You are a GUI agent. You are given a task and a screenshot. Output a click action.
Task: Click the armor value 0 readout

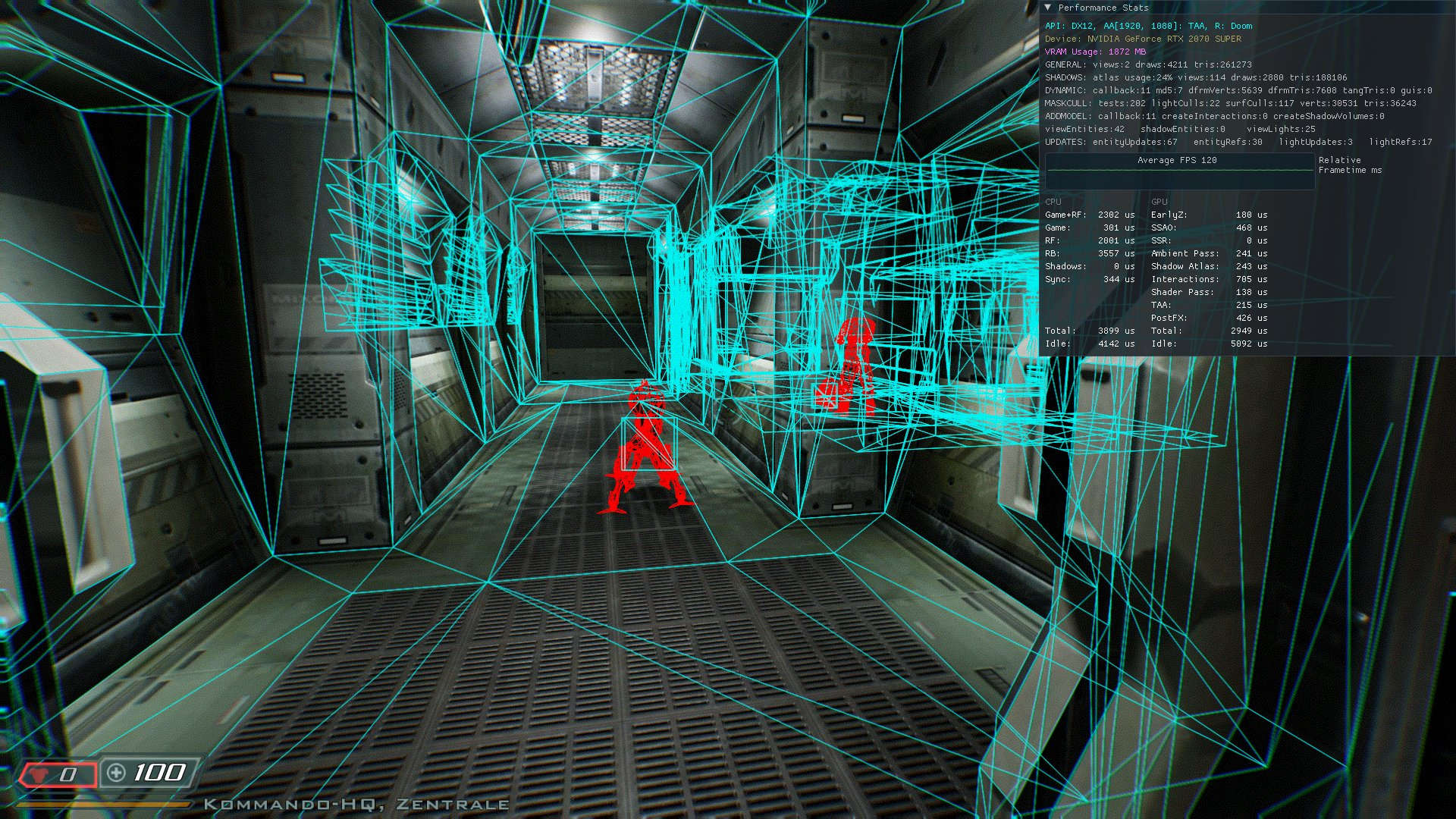(69, 774)
